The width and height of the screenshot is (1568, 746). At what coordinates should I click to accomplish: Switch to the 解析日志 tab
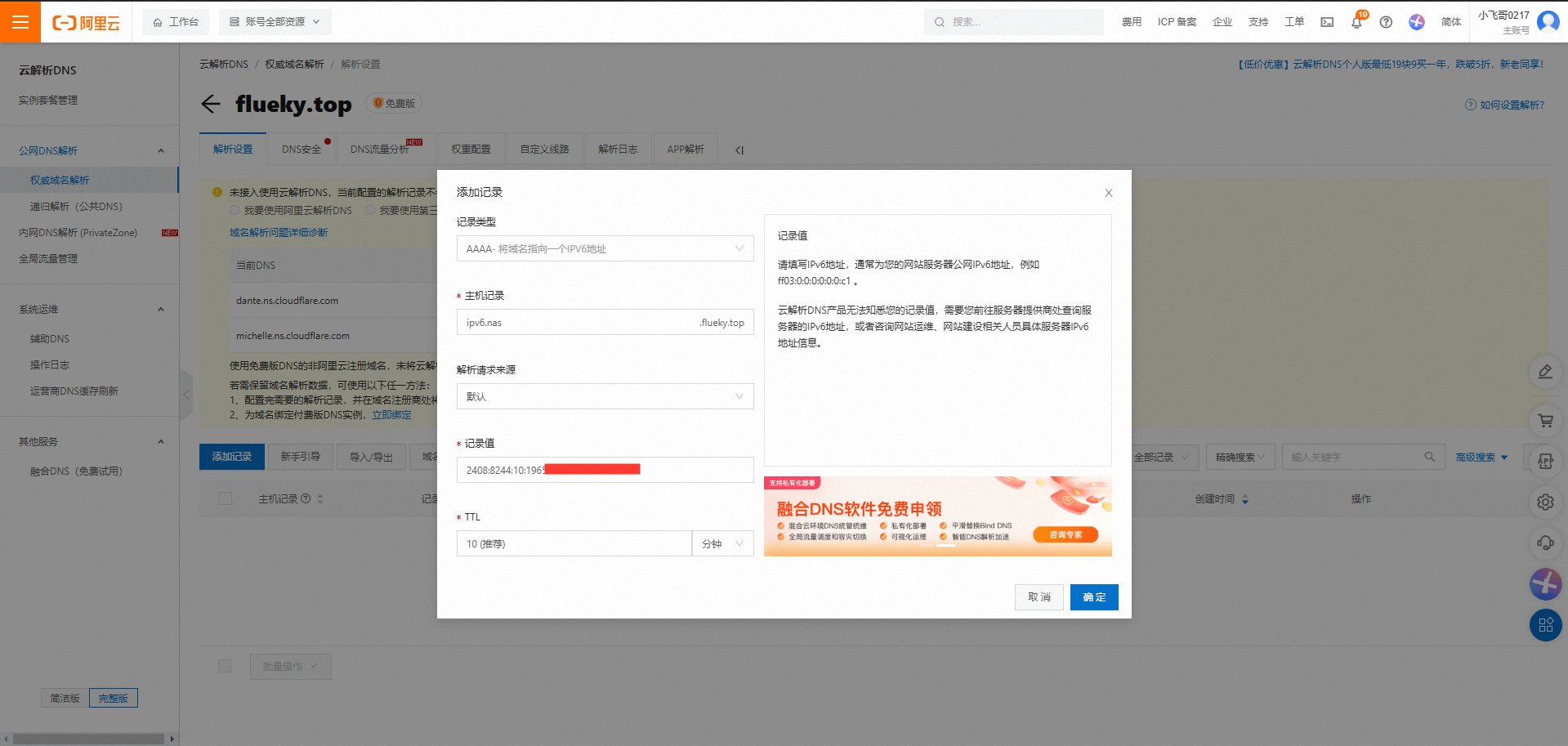coord(618,150)
